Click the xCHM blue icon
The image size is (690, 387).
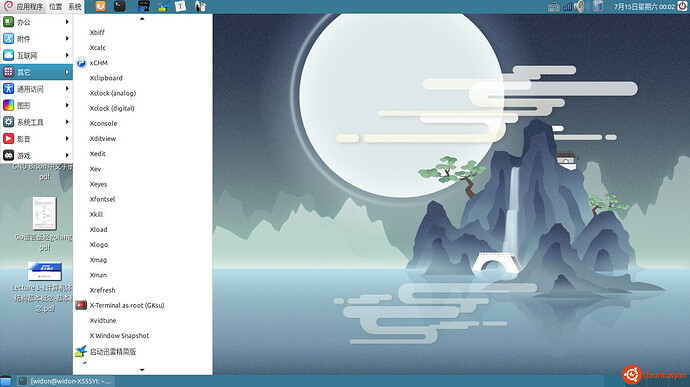tap(81, 63)
